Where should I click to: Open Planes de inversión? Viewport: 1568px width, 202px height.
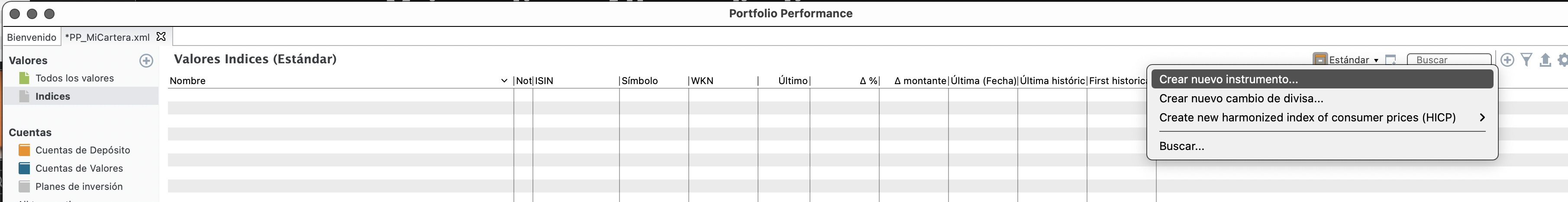79,187
